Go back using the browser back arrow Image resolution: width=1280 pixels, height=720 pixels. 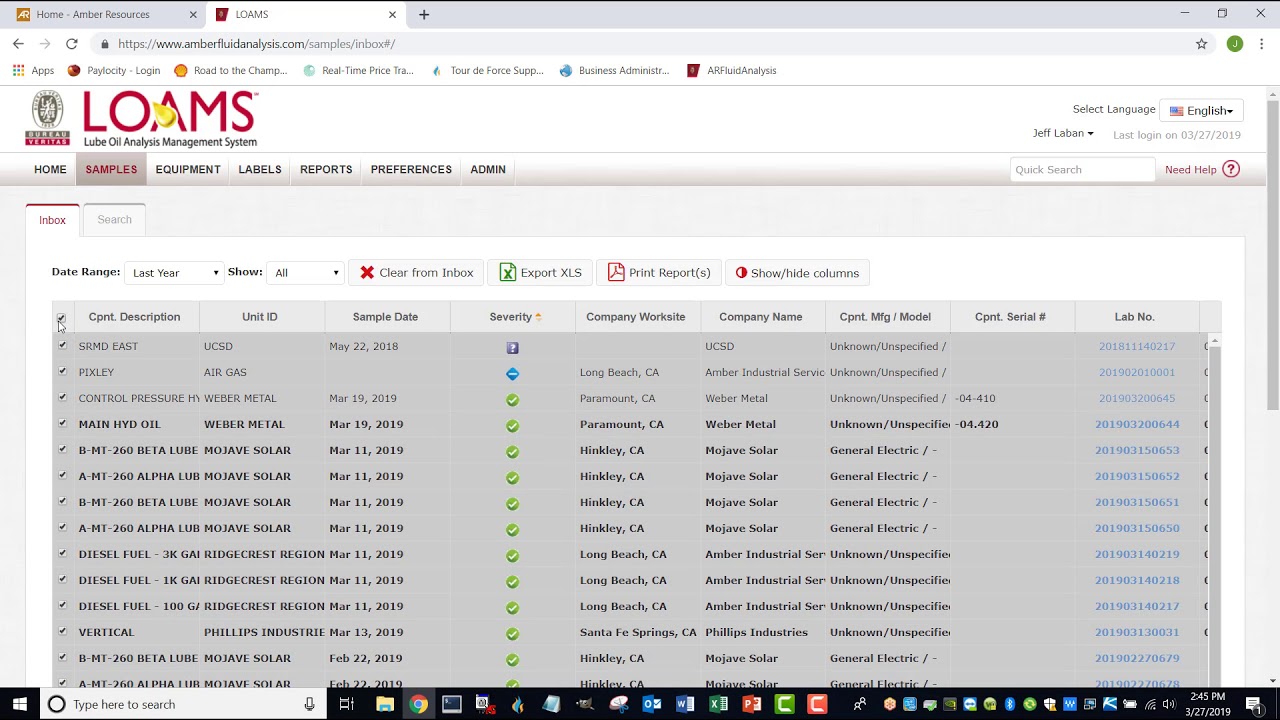[18, 44]
